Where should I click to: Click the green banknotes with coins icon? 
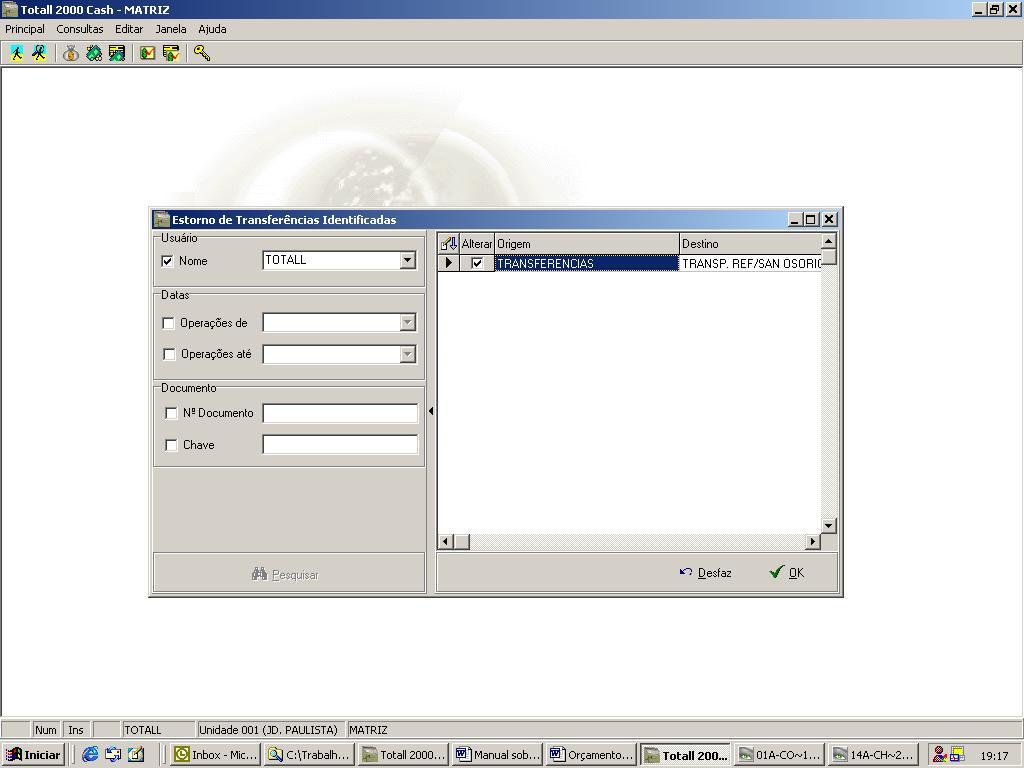(93, 54)
